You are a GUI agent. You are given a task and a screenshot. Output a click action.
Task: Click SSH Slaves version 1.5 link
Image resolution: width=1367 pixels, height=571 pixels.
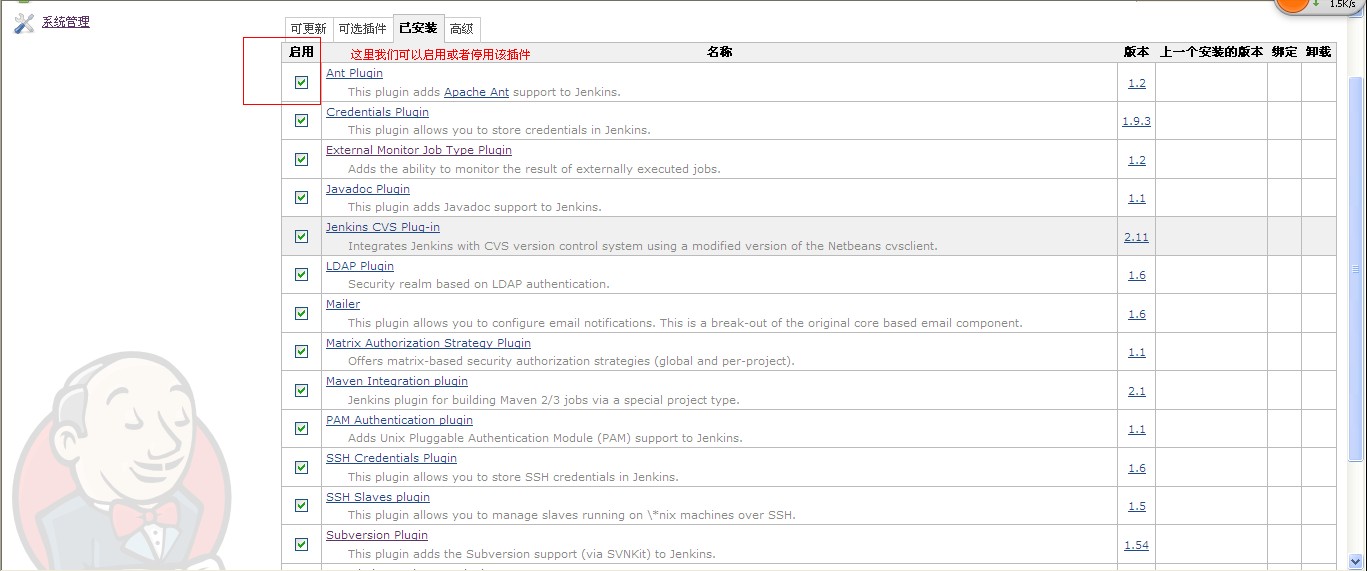(1137, 506)
